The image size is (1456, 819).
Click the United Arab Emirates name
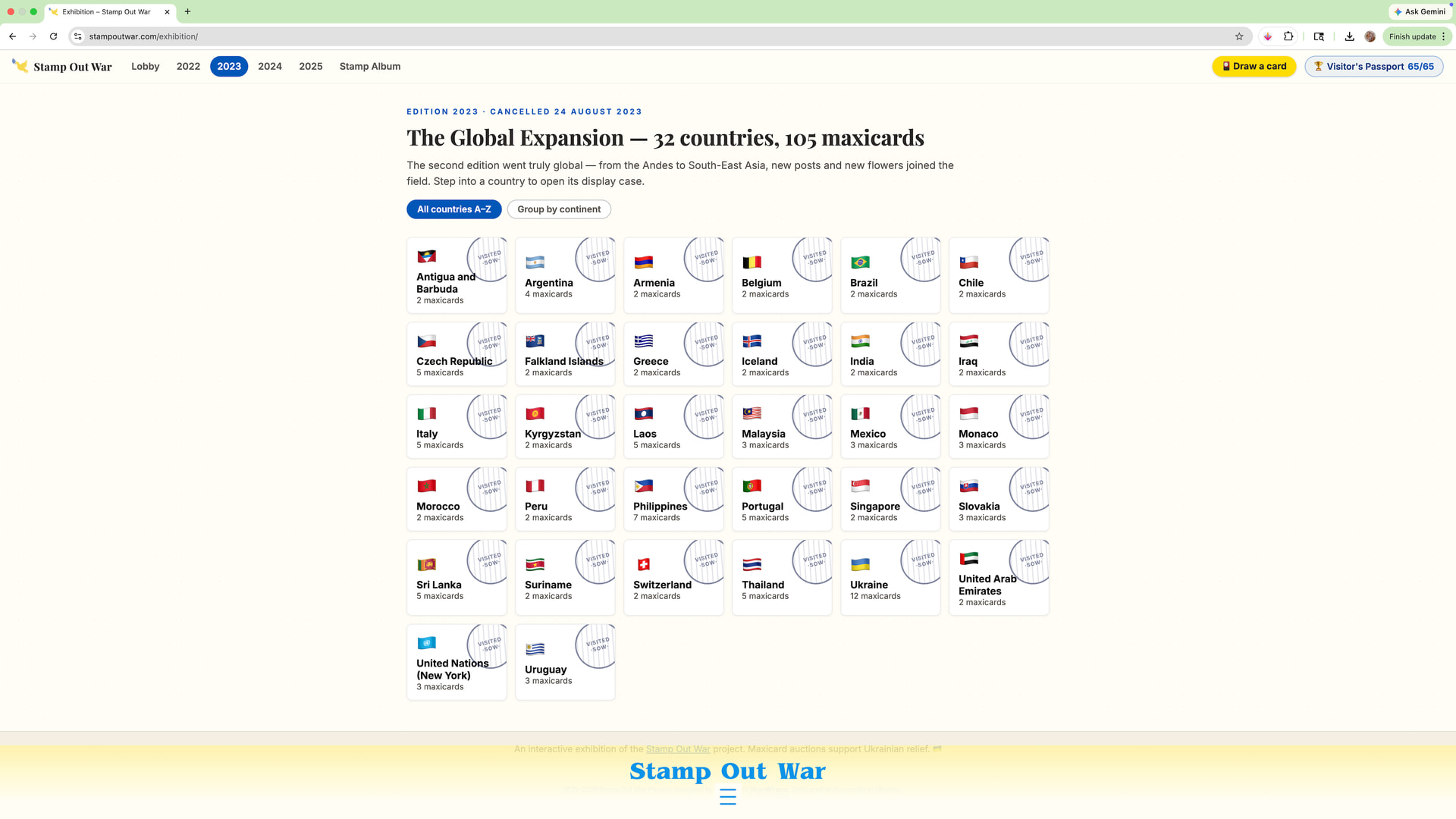(x=987, y=585)
